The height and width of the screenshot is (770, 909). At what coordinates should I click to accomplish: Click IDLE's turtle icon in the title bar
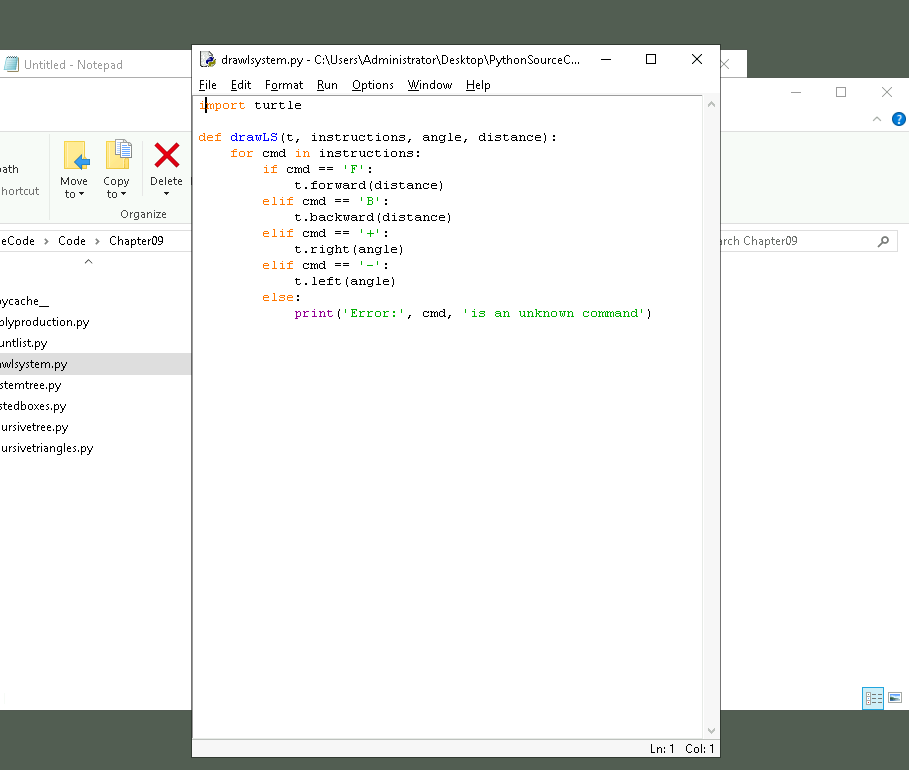[x=209, y=59]
